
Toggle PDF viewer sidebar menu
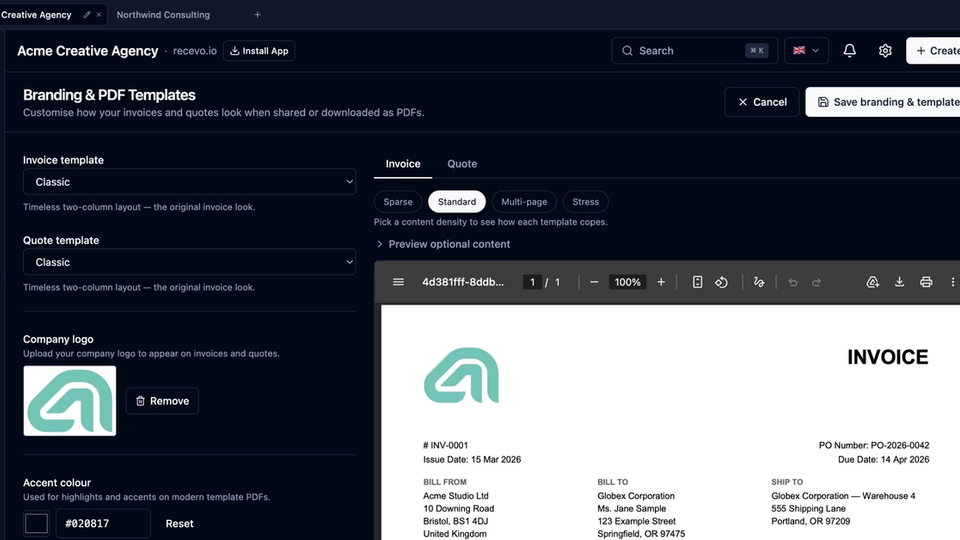click(x=398, y=282)
